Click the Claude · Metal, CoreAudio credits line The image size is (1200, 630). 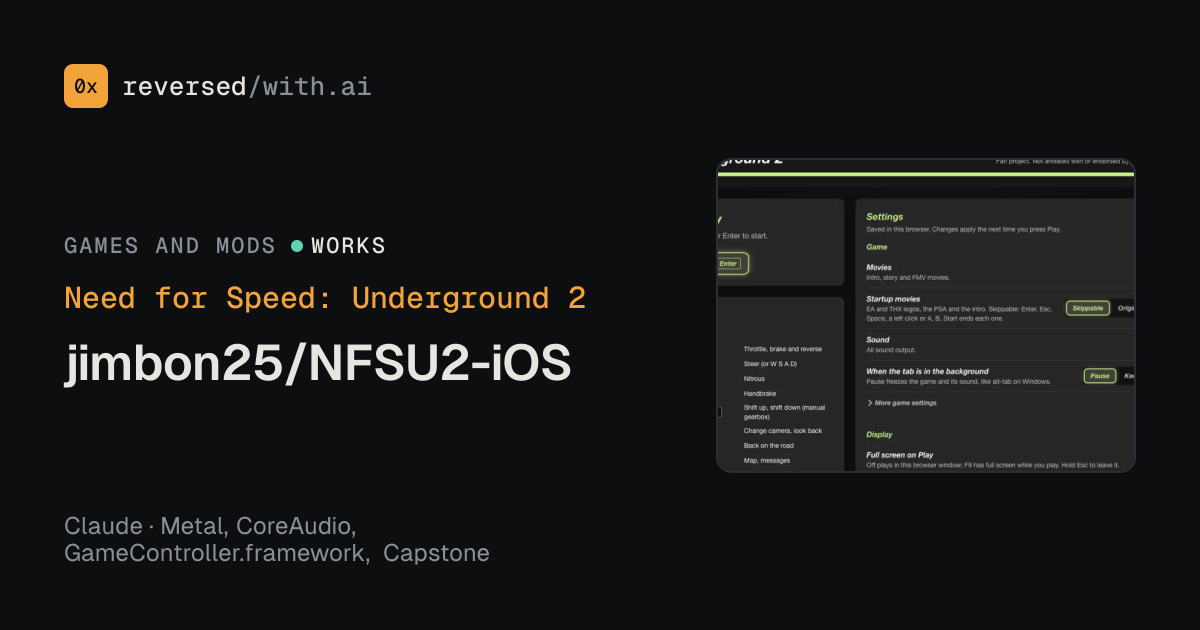[210, 526]
